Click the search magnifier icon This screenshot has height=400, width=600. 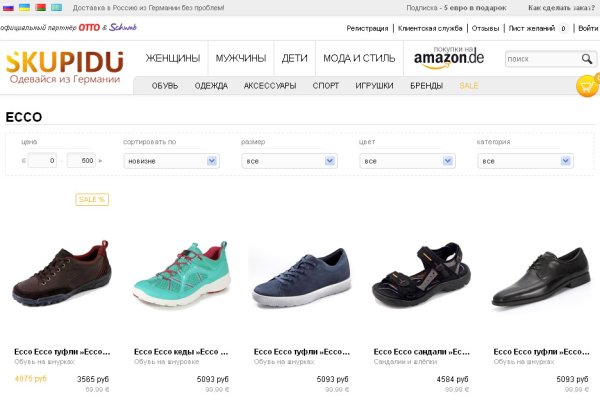[586, 59]
